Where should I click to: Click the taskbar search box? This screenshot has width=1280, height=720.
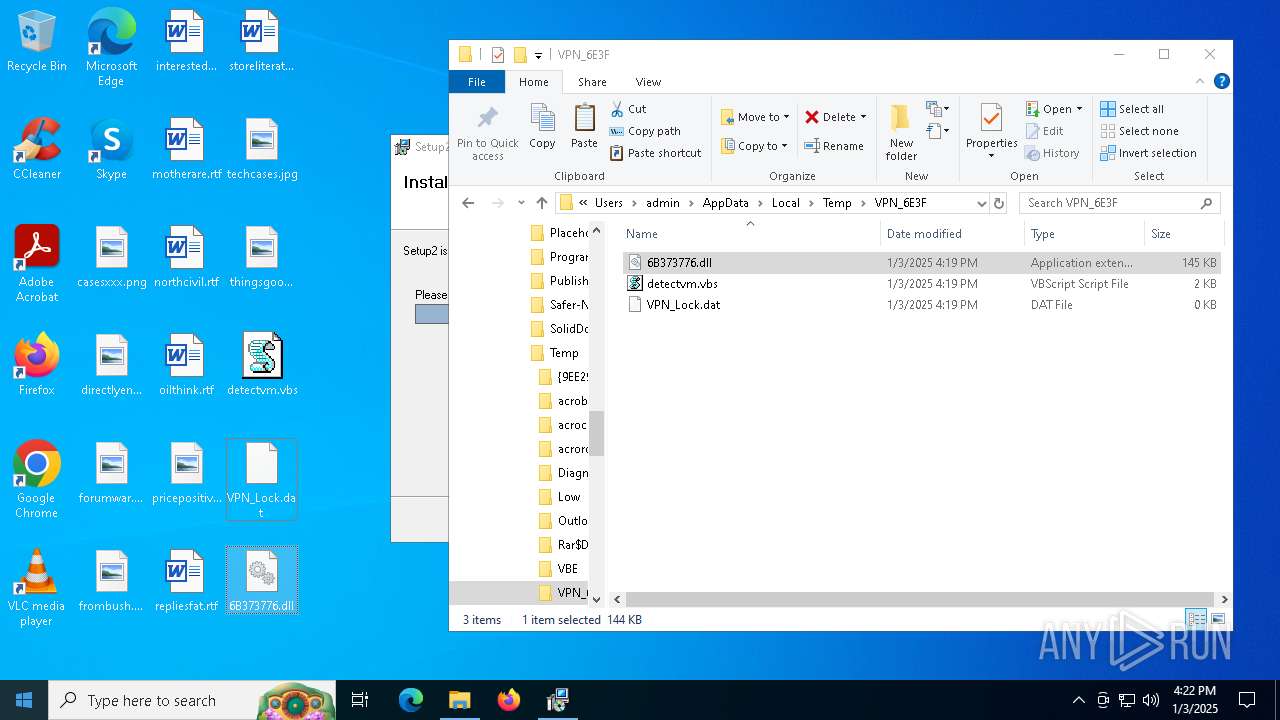(192, 700)
